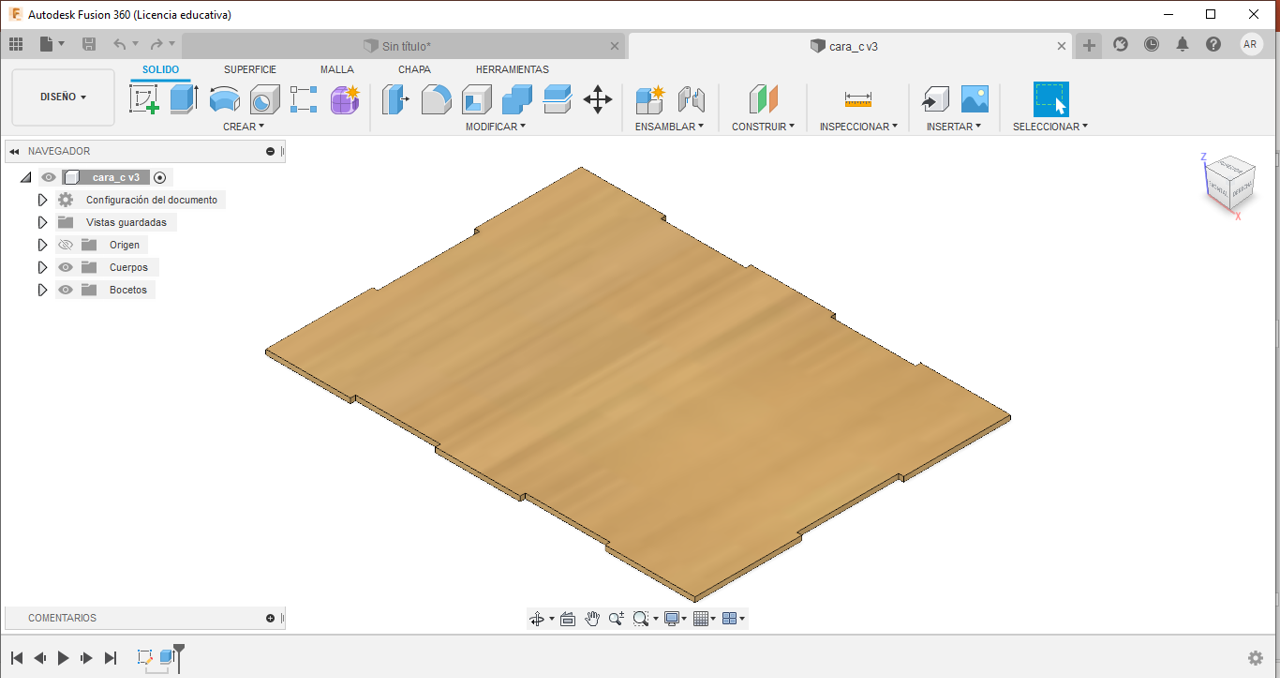Toggle visibility of Bocetos folder
The width and height of the screenshot is (1280, 678).
[x=66, y=290]
